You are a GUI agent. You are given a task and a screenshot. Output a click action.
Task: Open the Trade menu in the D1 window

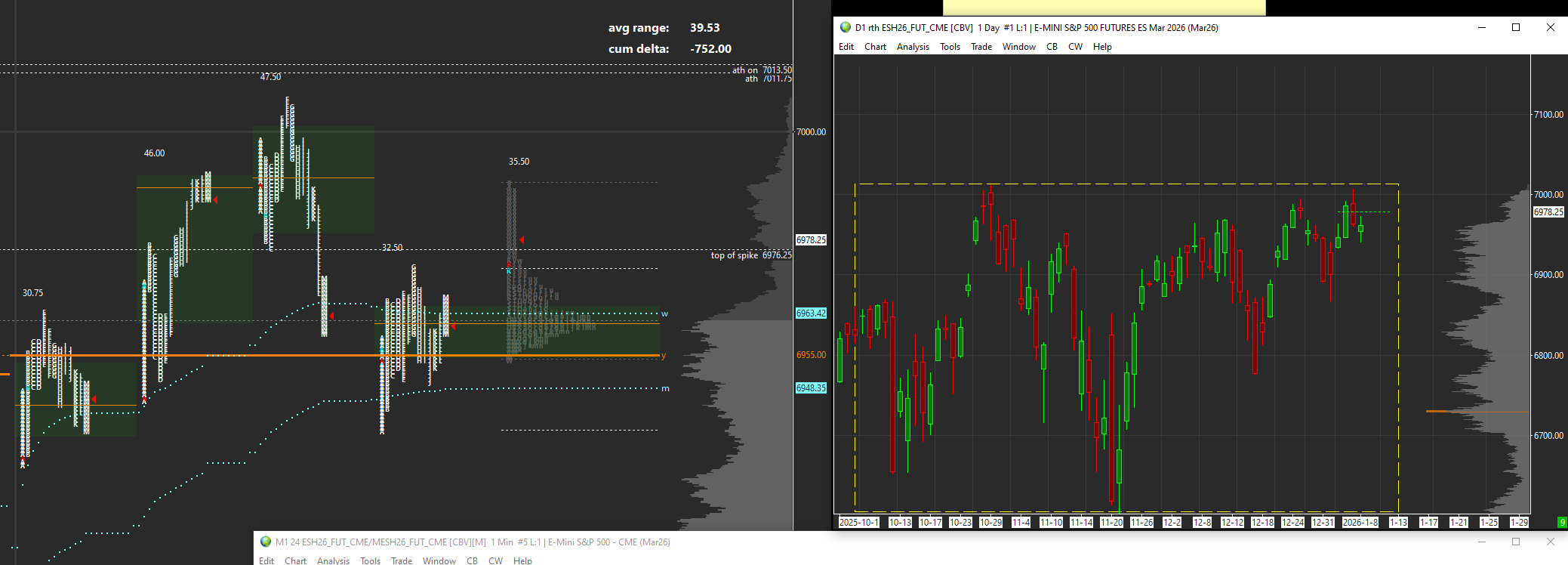click(981, 47)
